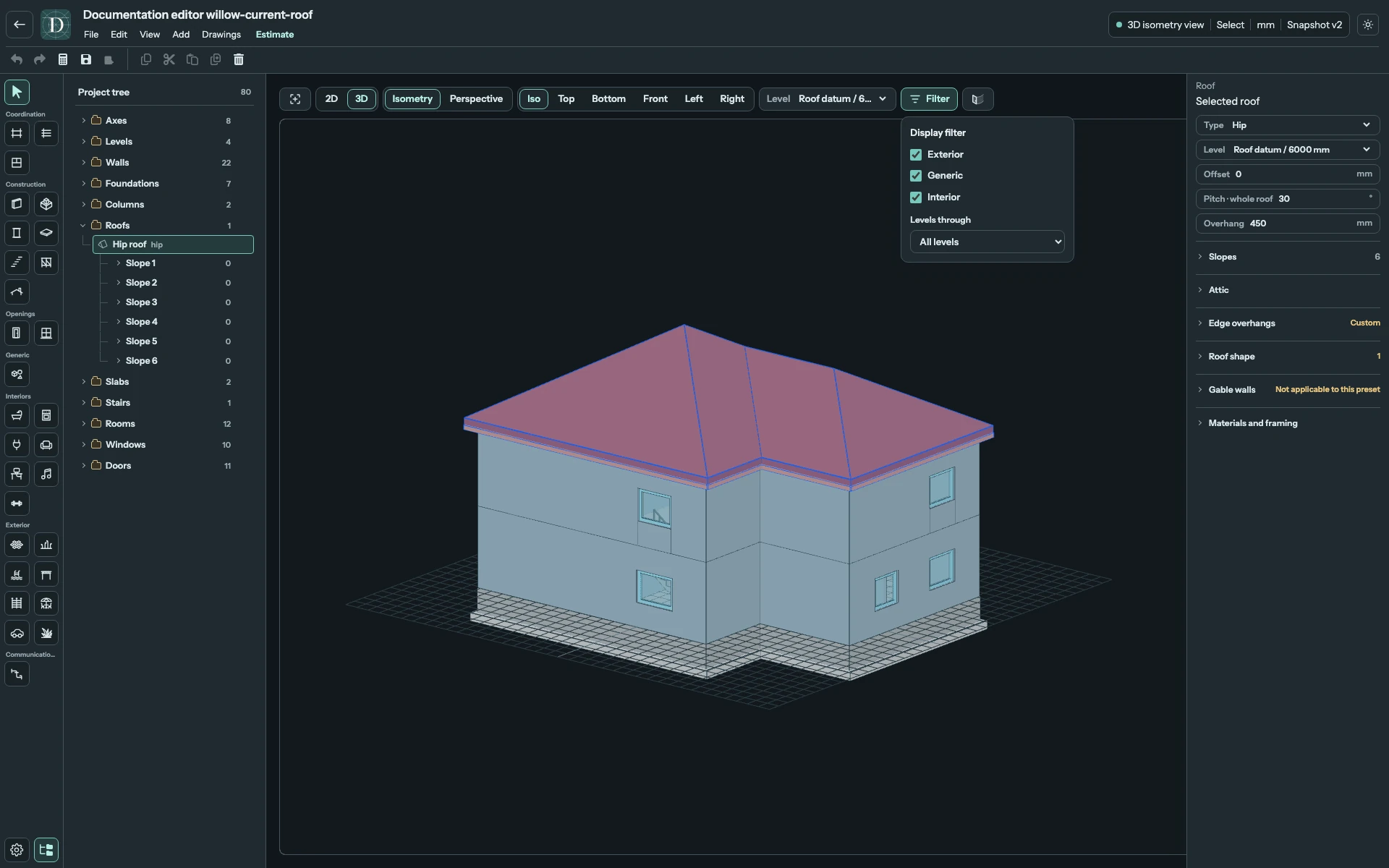This screenshot has height=868, width=1389.
Task: Toggle the light theme sun icon
Action: 1367,25
